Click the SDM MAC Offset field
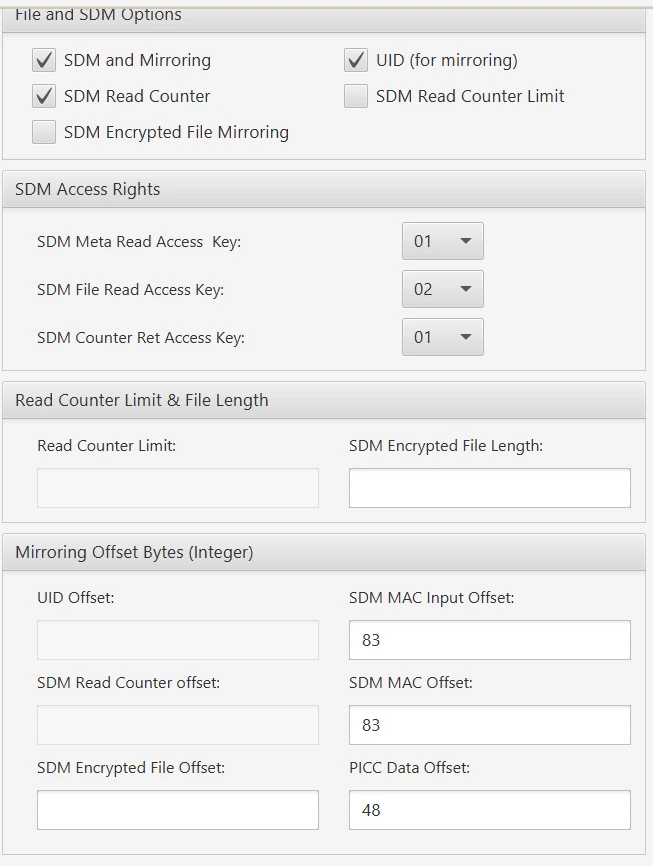 click(489, 725)
